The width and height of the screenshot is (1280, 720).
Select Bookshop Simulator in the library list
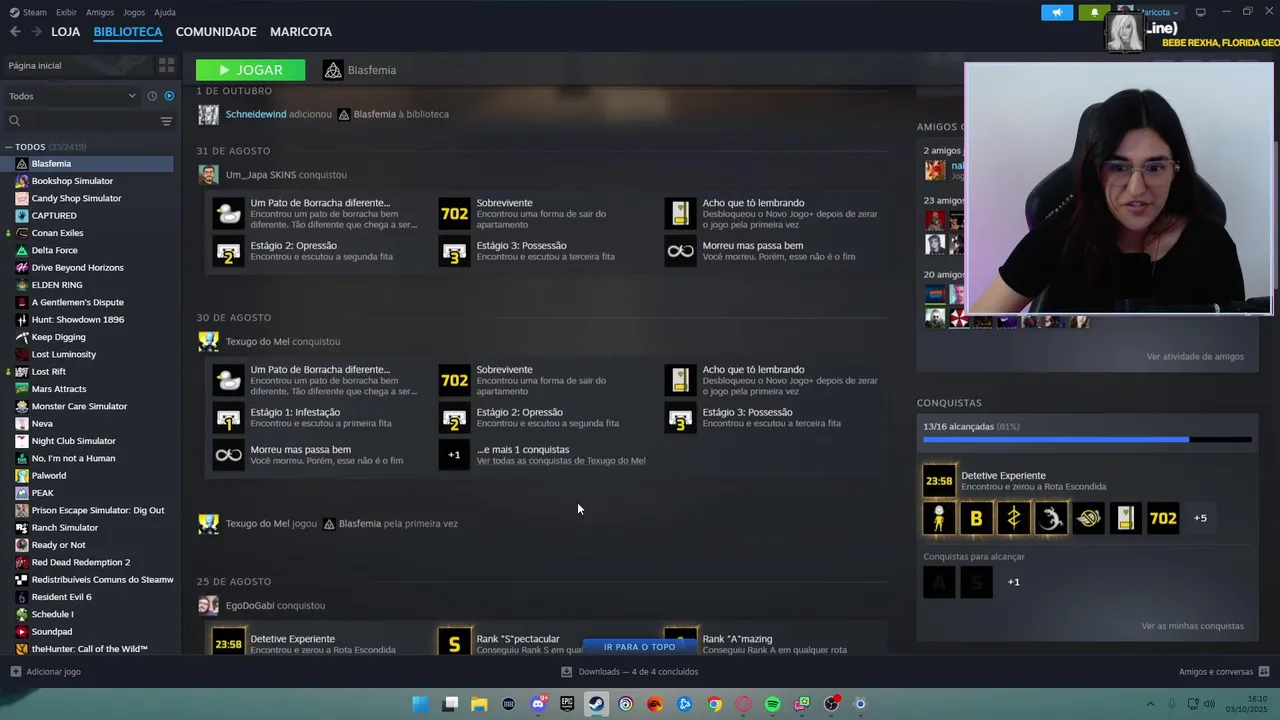tap(72, 181)
